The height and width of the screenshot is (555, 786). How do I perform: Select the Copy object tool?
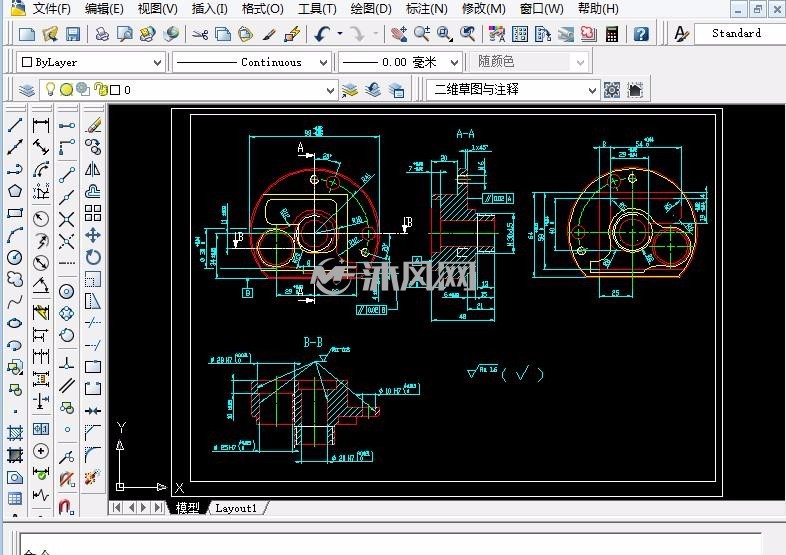tap(93, 147)
